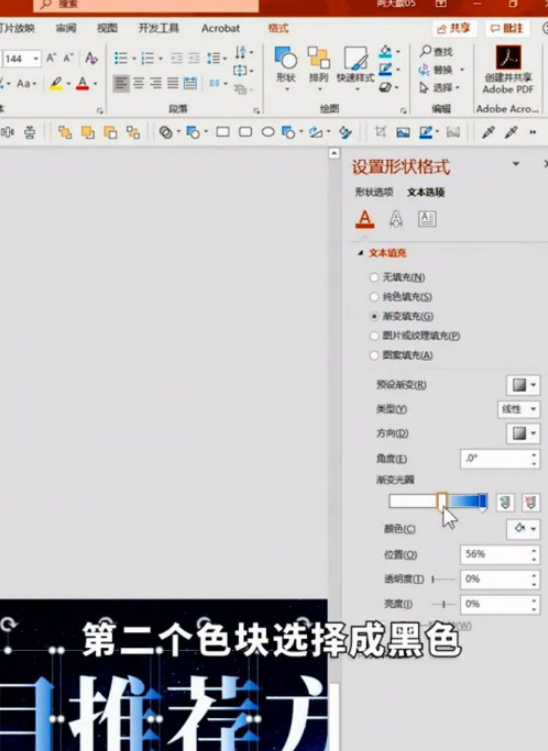The width and height of the screenshot is (548, 751).
Task: Click the first eyedropper icon in quick toolbar
Action: tap(488, 132)
